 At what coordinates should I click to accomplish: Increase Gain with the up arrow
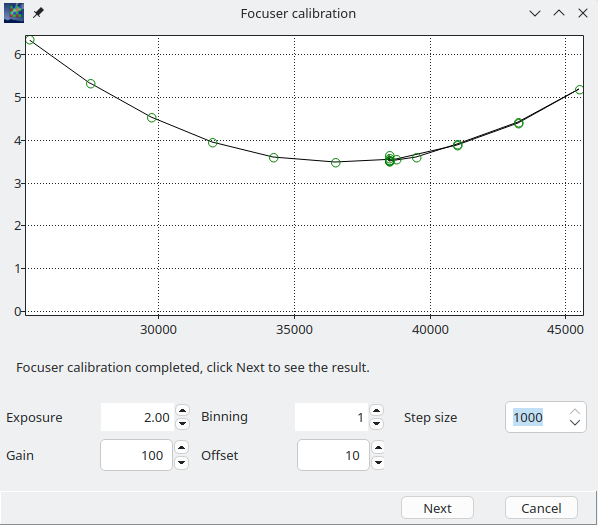(182, 448)
